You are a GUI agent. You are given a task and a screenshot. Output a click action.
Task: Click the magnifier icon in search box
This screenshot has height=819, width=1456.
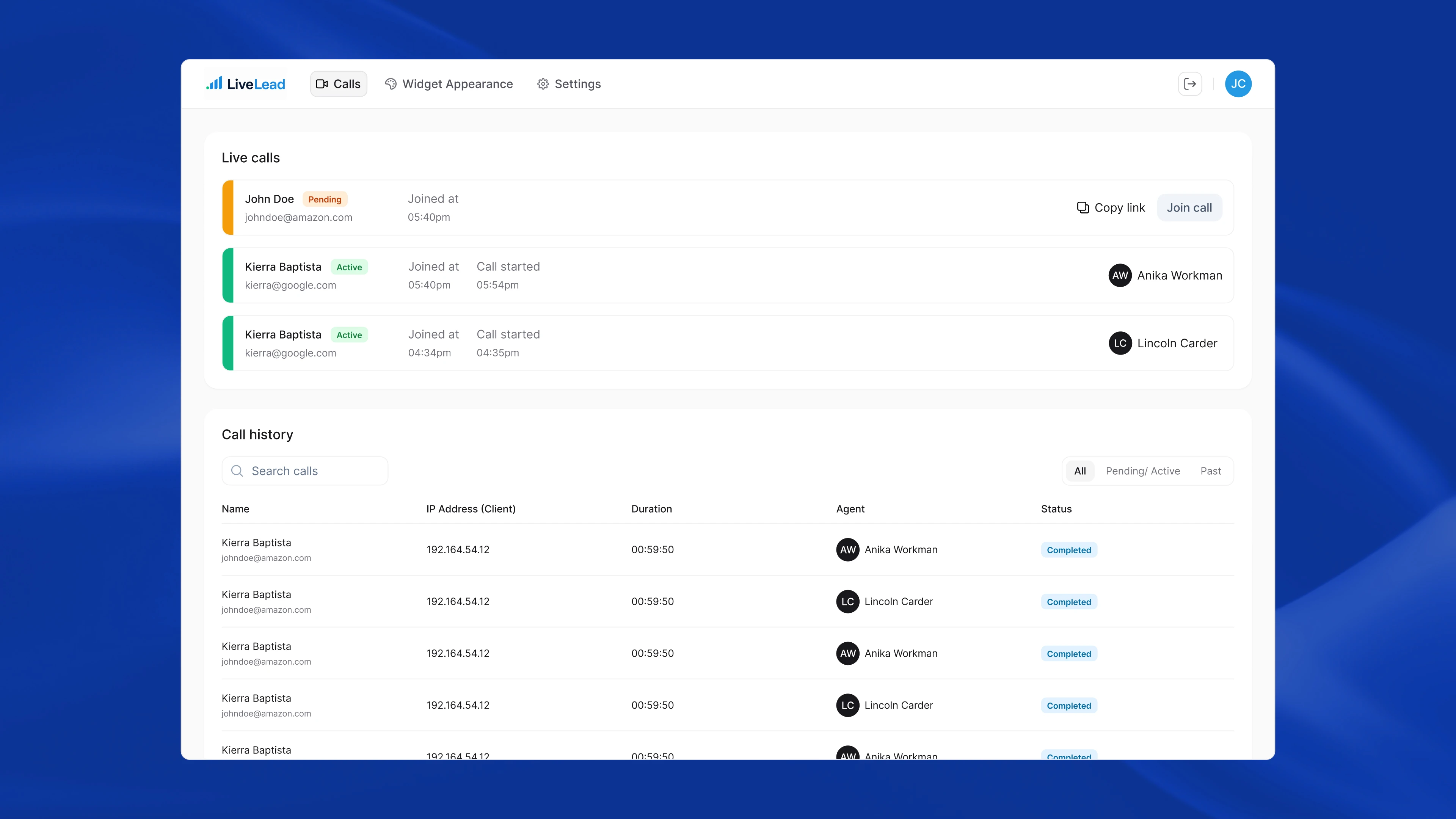pyautogui.click(x=237, y=471)
